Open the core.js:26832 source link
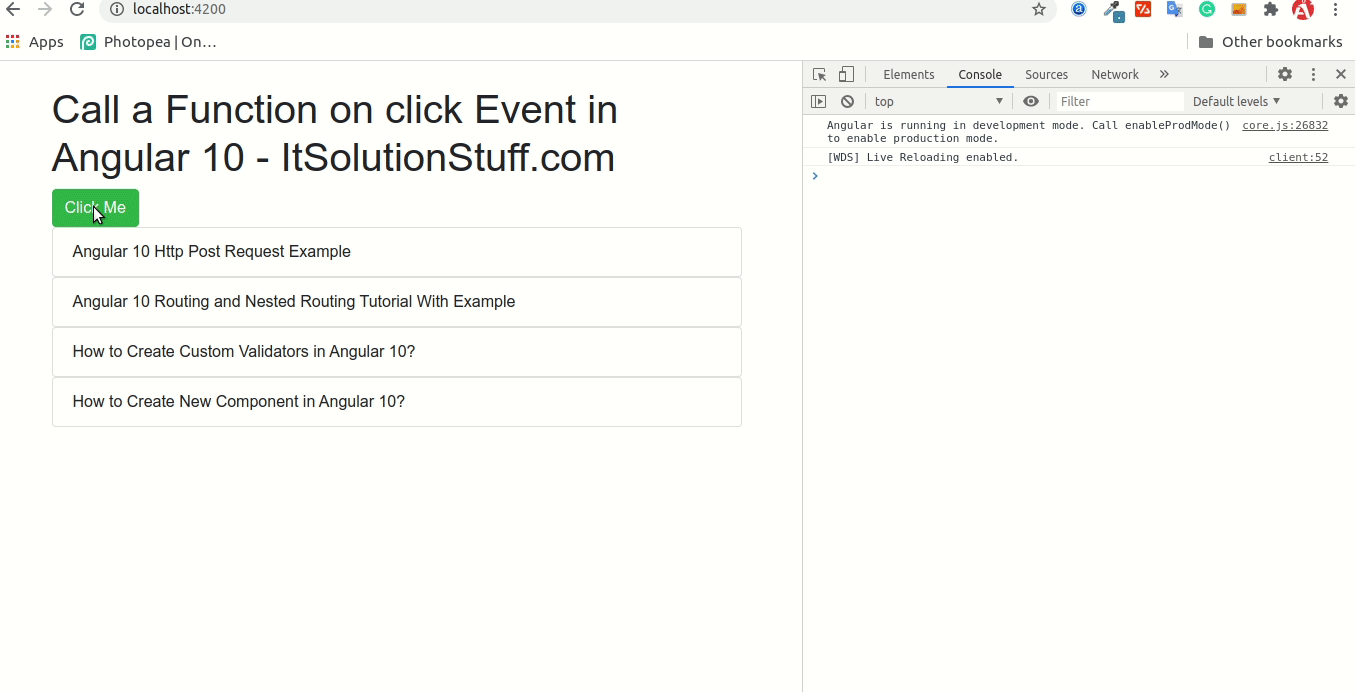 click(1285, 126)
